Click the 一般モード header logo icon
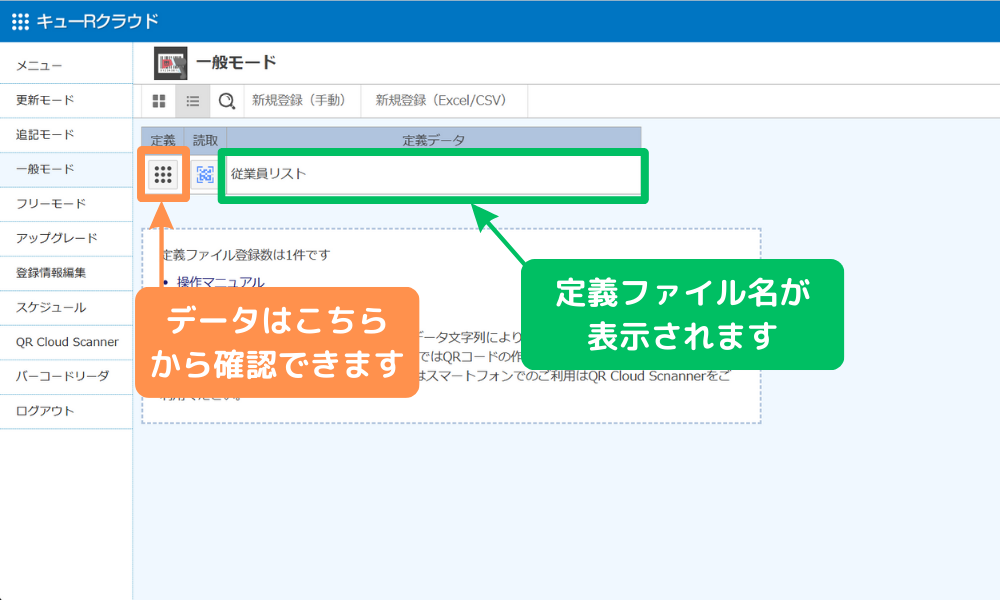This screenshot has width=1000, height=600. pyautogui.click(x=170, y=63)
